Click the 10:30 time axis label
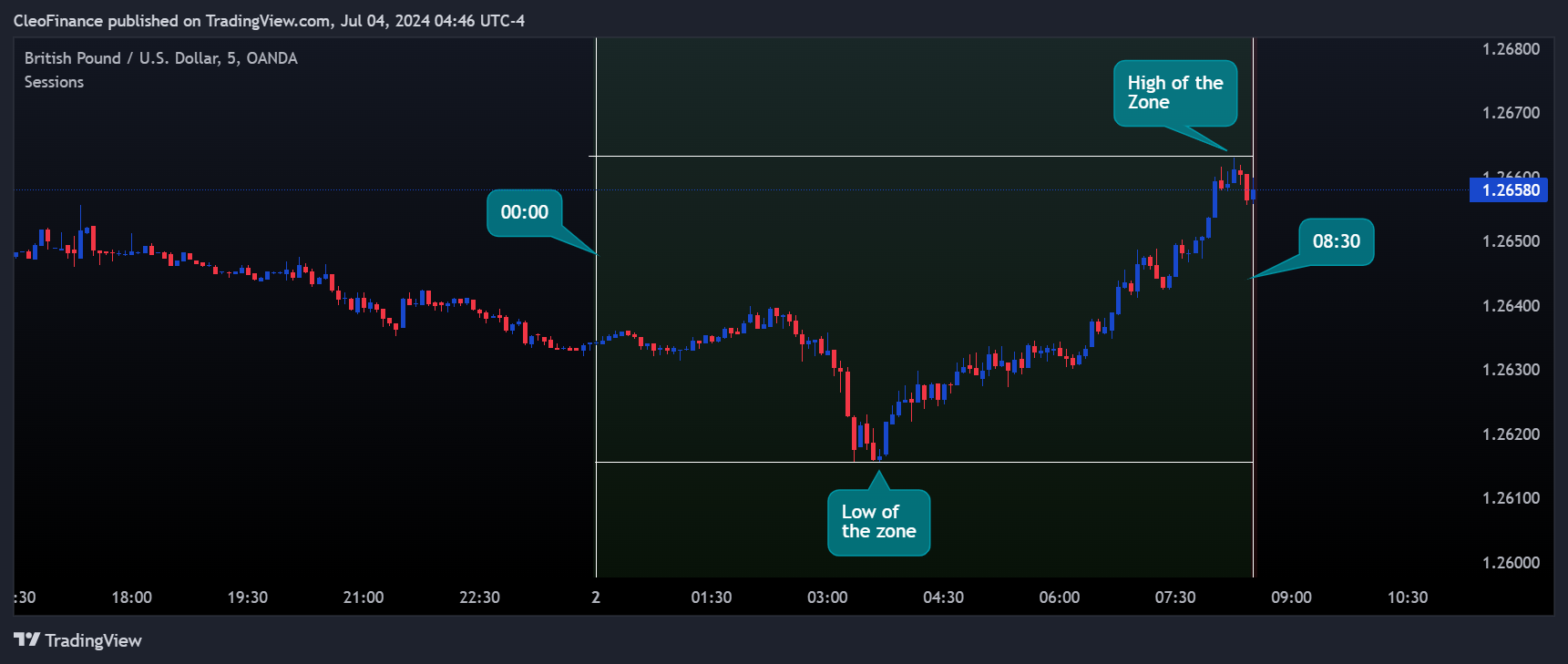Image resolution: width=1568 pixels, height=664 pixels. click(x=1408, y=598)
